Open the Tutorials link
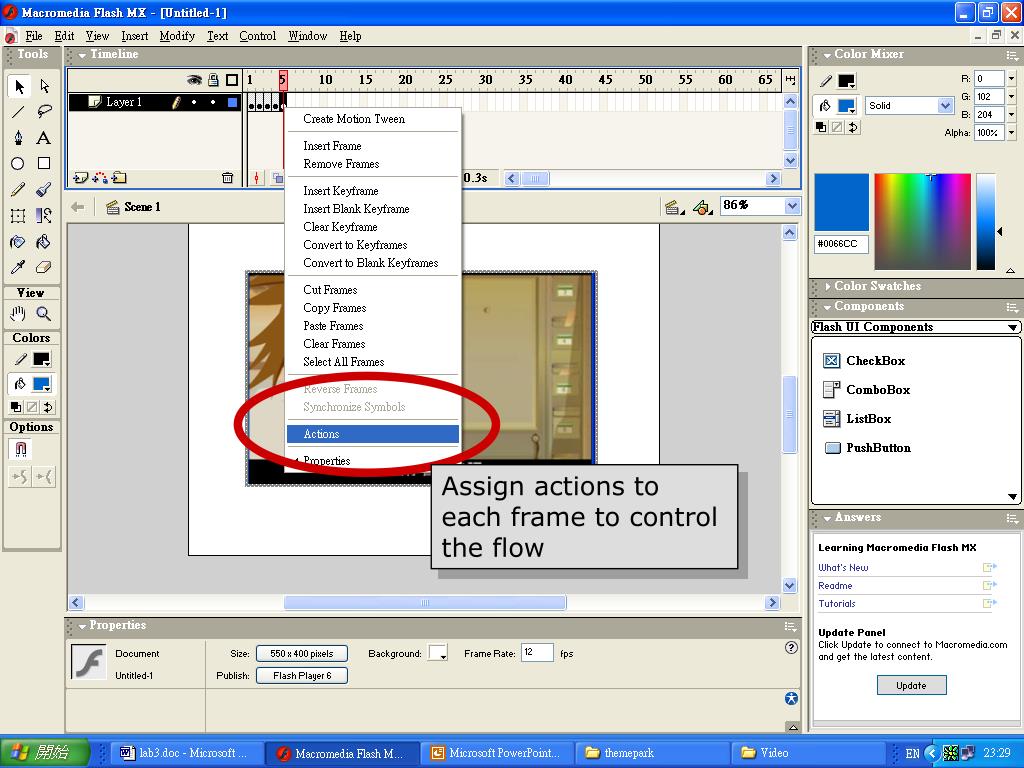The height and width of the screenshot is (768, 1024). click(837, 603)
